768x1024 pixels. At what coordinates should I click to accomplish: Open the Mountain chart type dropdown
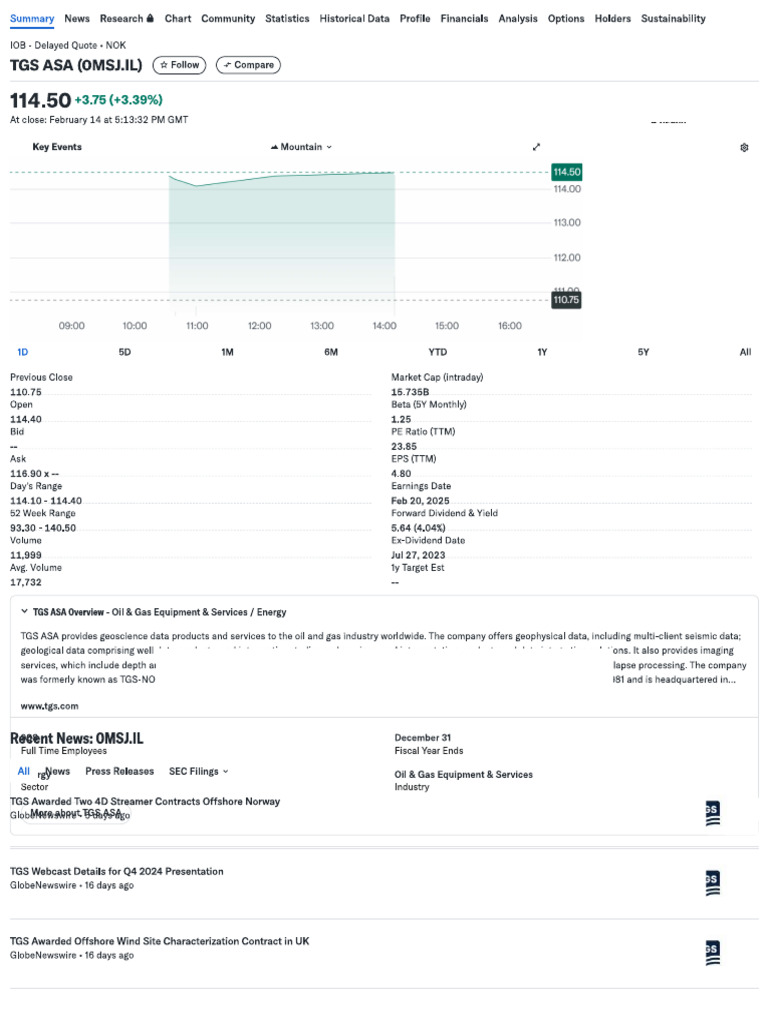click(x=301, y=147)
